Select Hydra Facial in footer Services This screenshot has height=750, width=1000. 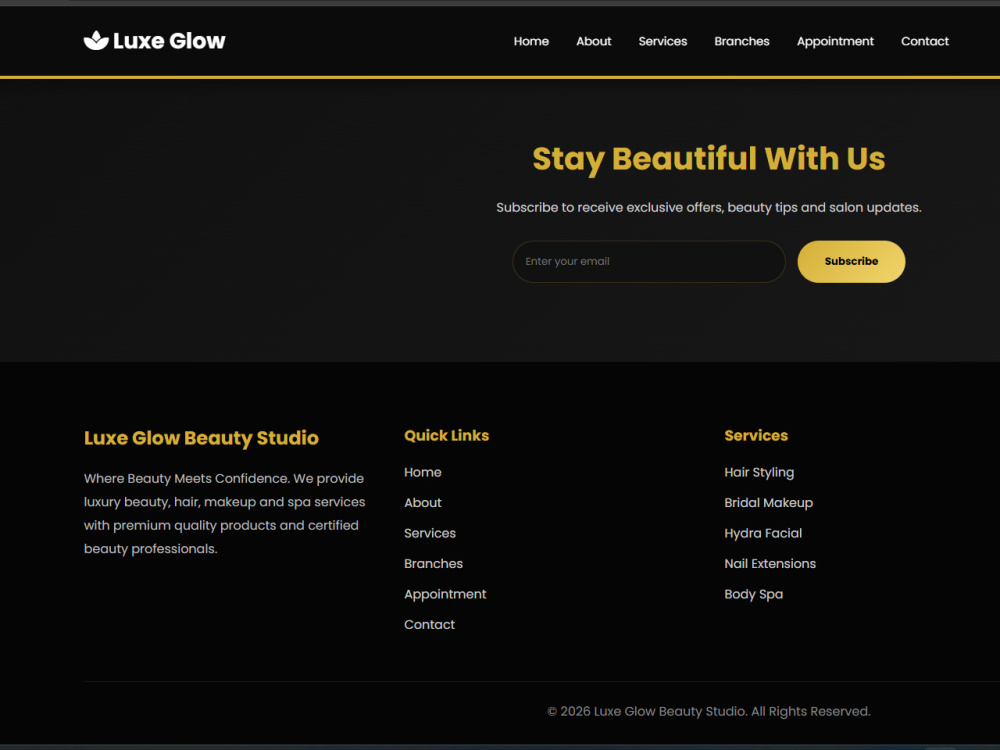pyautogui.click(x=763, y=534)
